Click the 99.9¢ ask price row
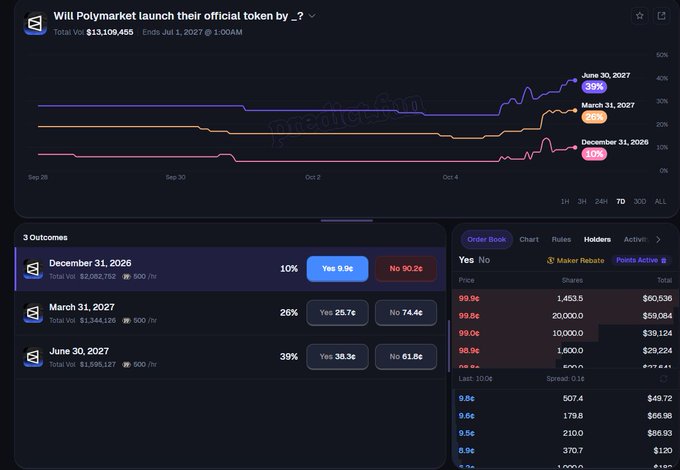680x470 pixels. tap(566, 298)
